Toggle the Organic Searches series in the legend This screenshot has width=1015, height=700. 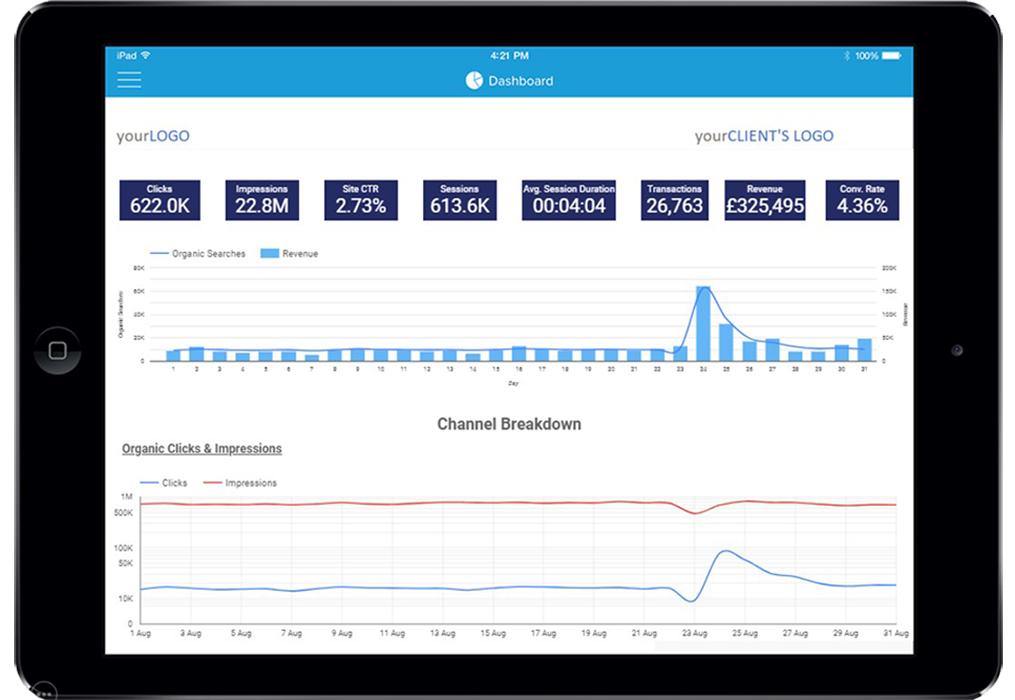(198, 254)
